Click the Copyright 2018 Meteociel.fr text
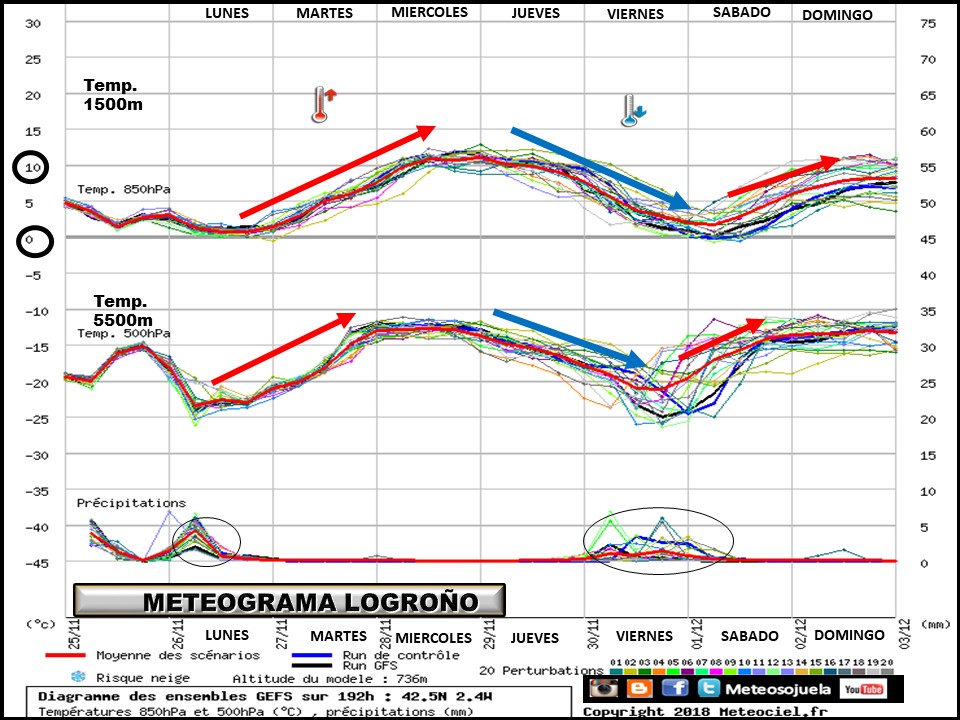 pos(705,711)
